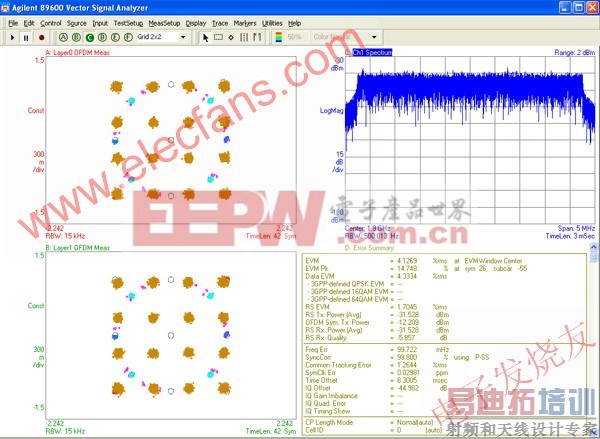Click the Common Tracking Error row
600x439 pixels.
click(377, 365)
